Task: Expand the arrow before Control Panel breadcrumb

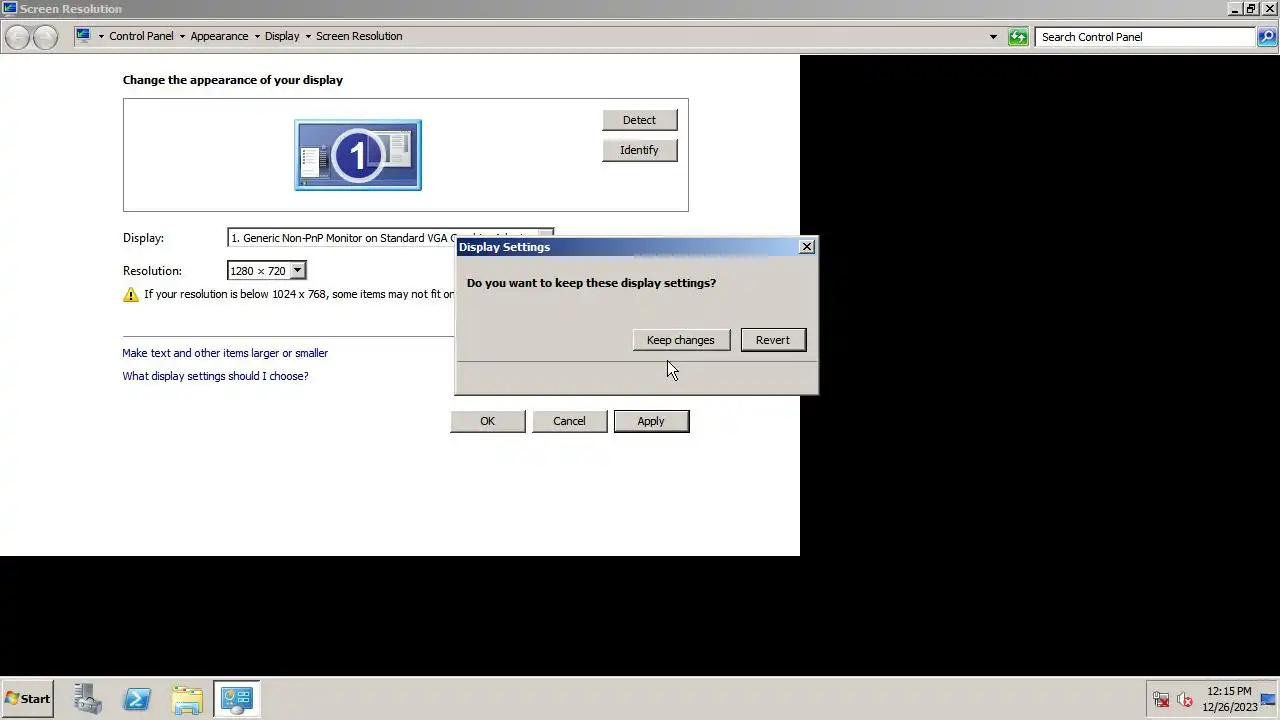Action: point(101,37)
